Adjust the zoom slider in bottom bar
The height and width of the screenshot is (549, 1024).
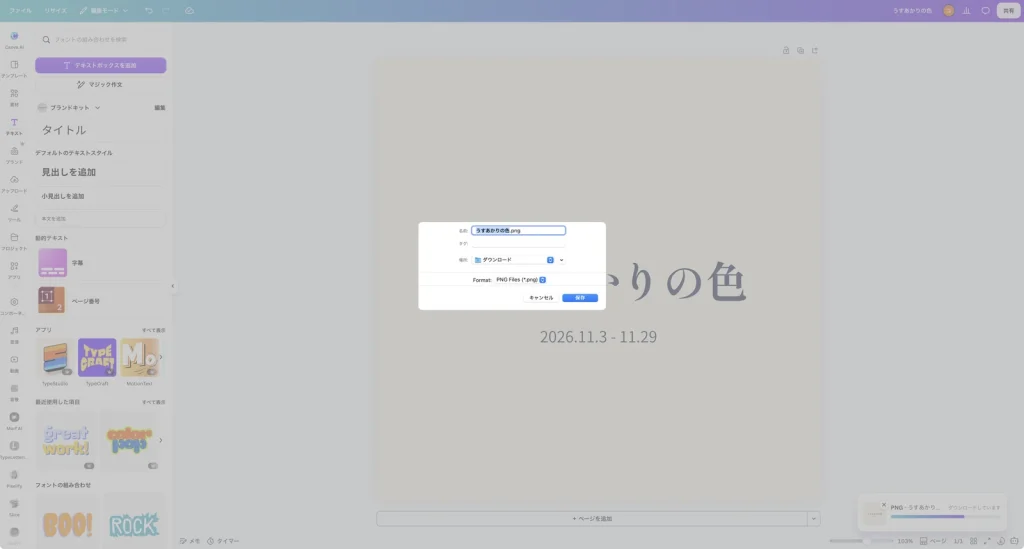(861, 541)
